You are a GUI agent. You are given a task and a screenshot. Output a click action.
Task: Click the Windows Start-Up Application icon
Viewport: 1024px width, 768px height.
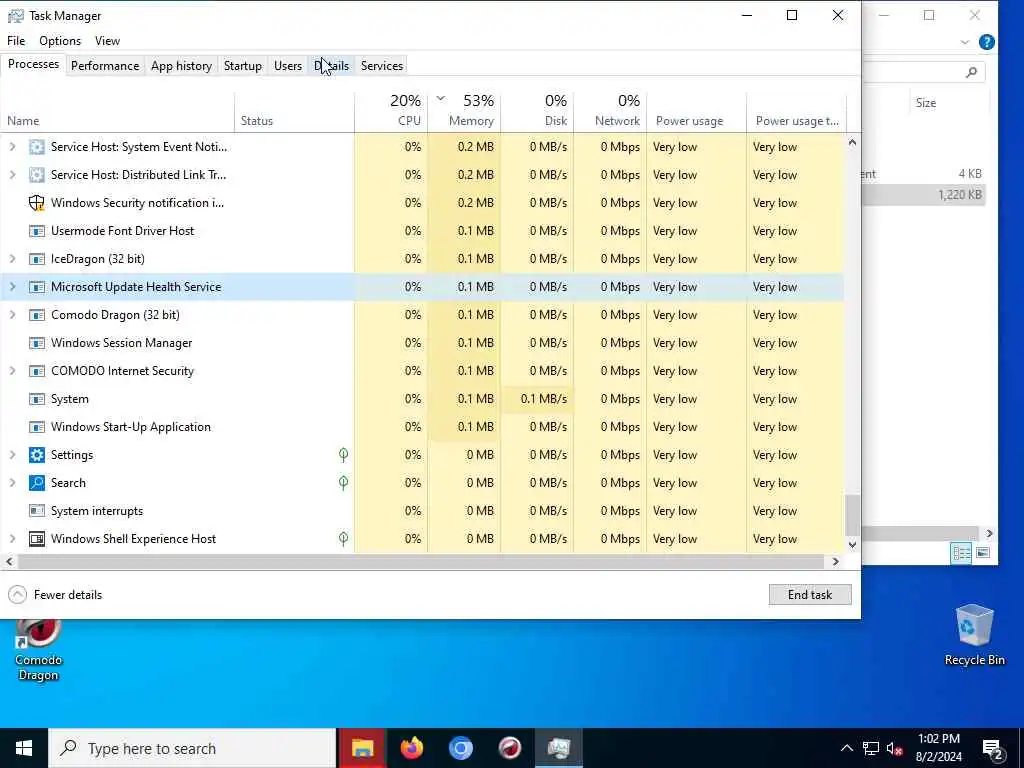(x=37, y=427)
